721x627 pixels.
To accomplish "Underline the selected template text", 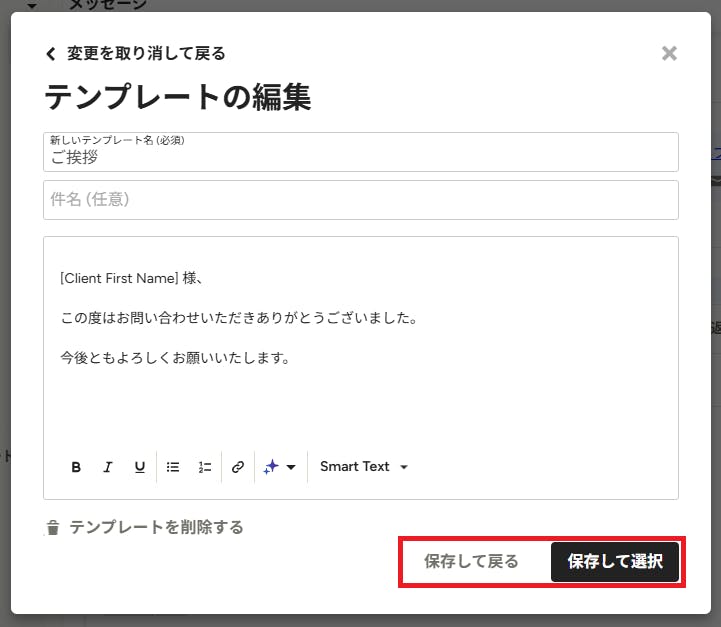I will [x=140, y=467].
